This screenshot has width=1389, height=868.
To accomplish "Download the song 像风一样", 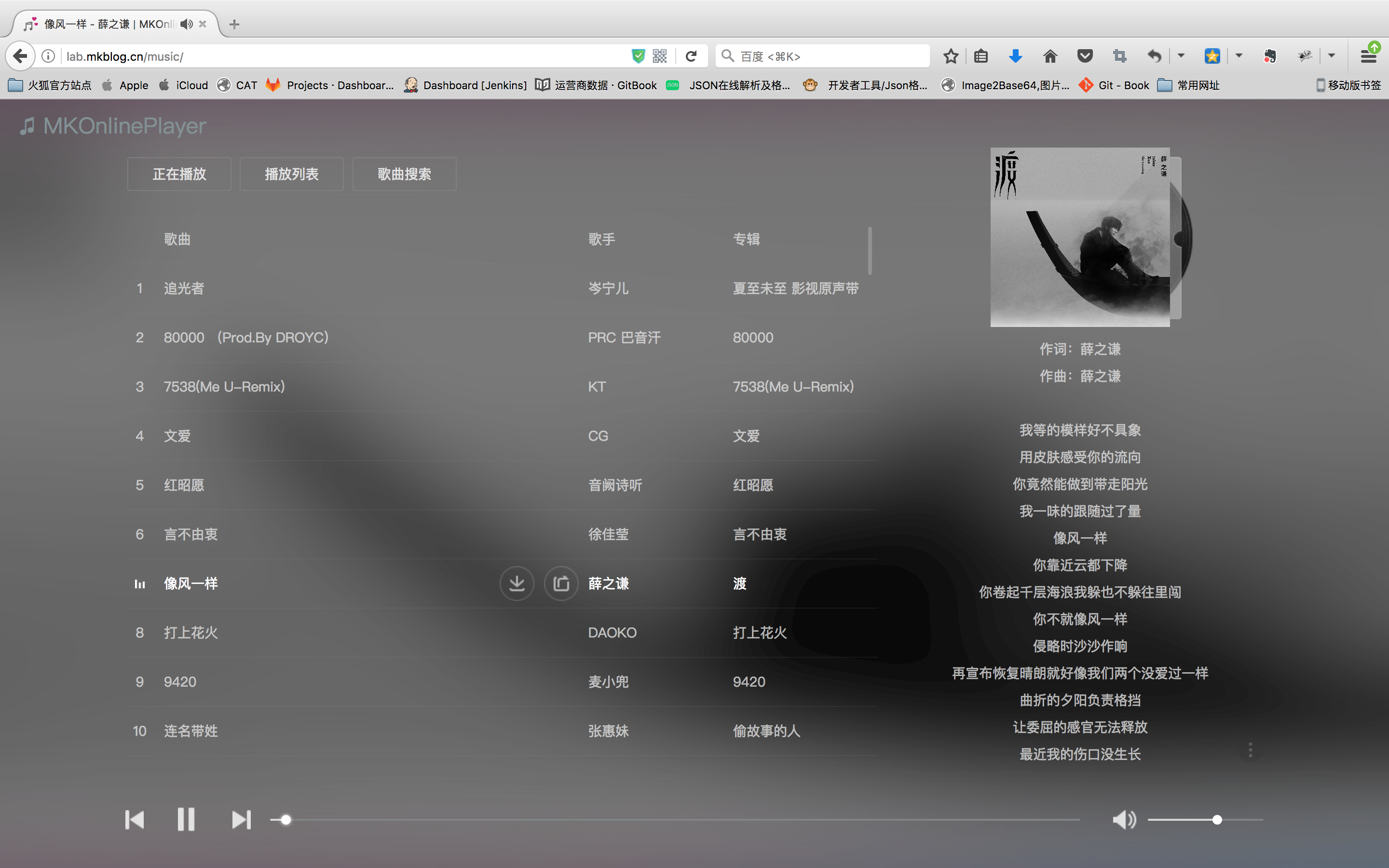I will [517, 583].
